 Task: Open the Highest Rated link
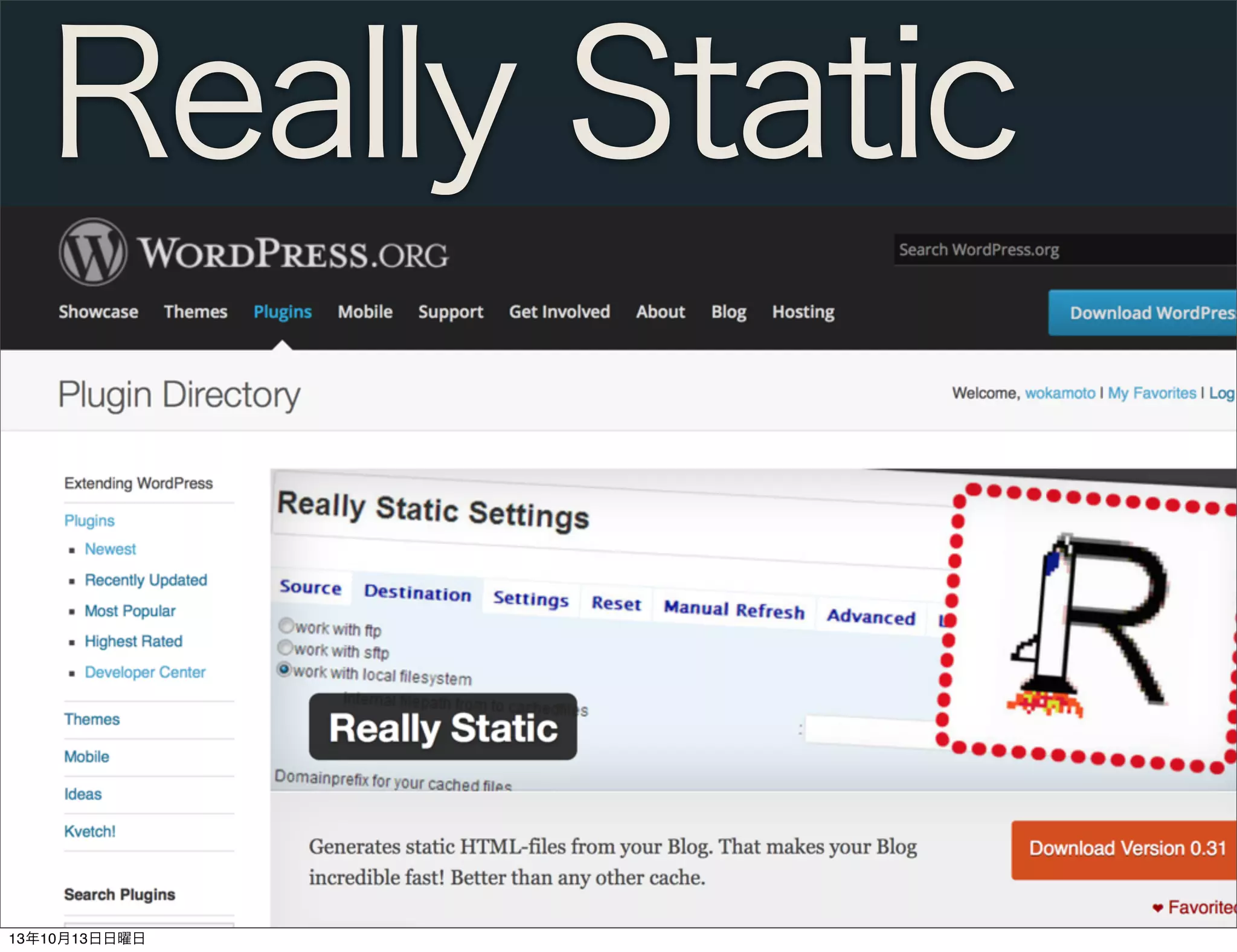[133, 642]
